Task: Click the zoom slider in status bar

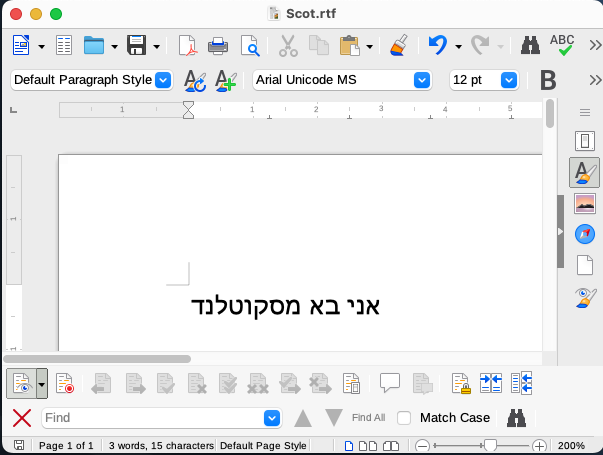Action: 489,445
